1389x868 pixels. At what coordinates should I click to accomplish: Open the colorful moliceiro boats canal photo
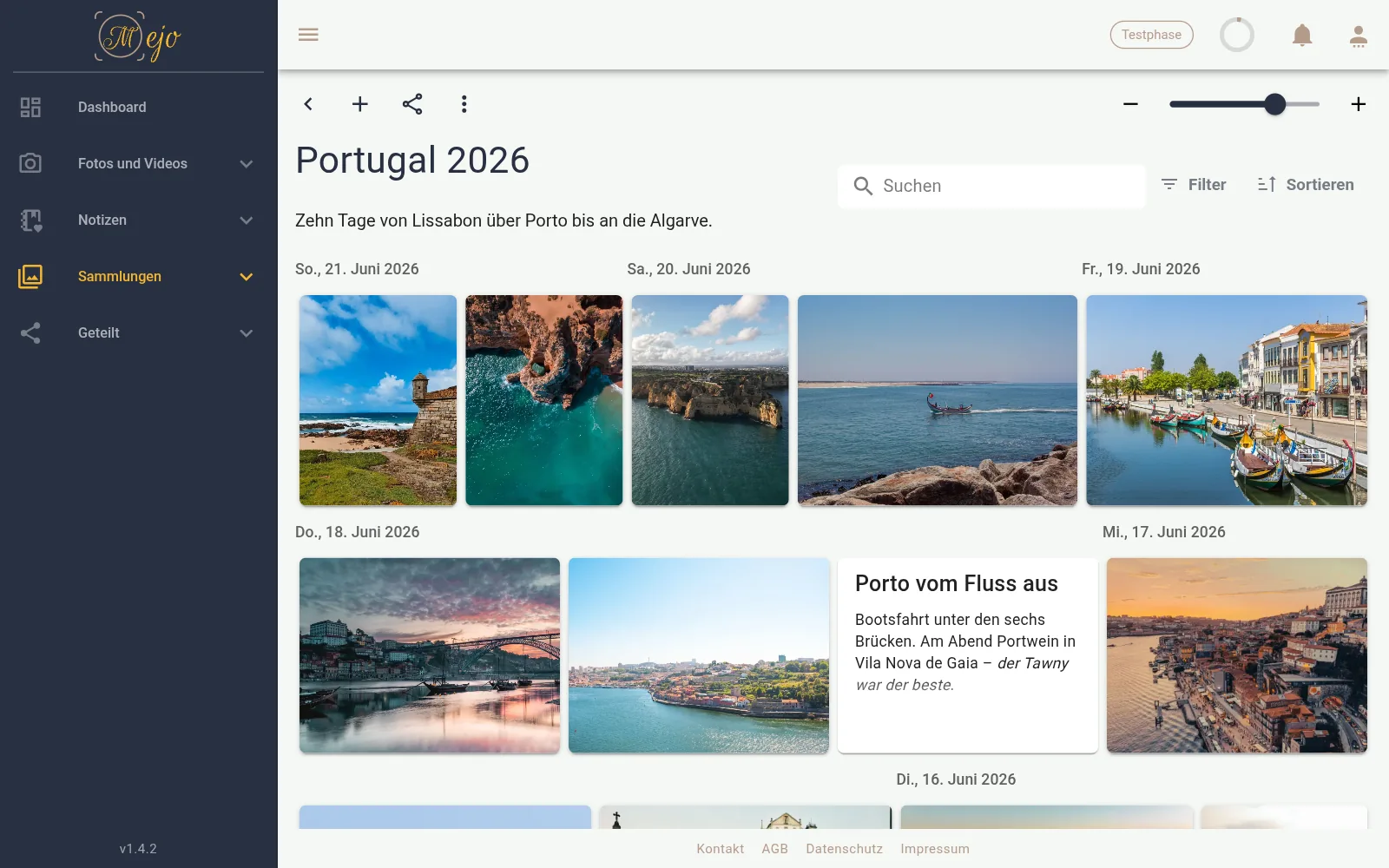click(1227, 400)
